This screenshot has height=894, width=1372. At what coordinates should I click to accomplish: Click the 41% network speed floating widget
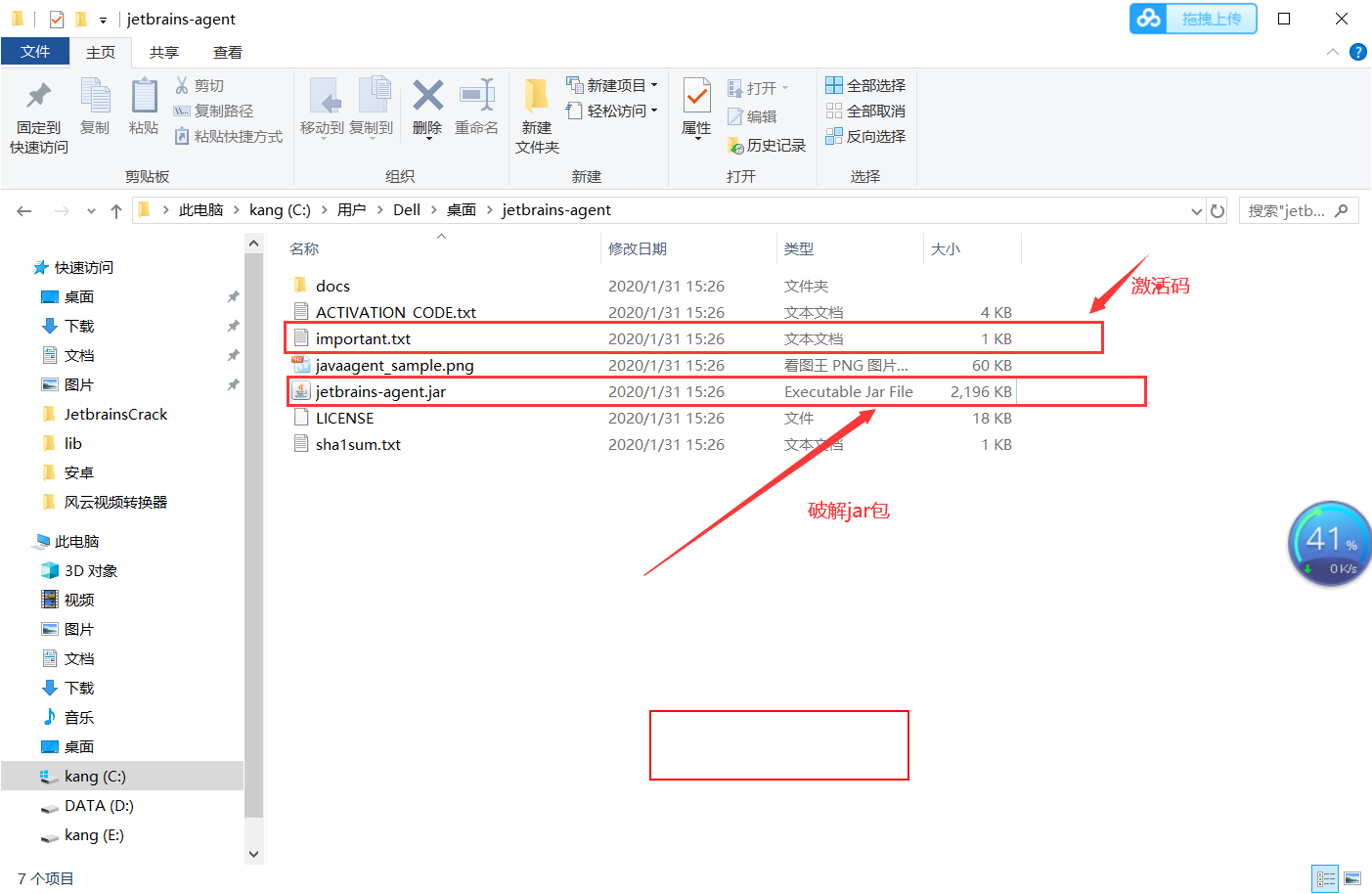[1330, 545]
